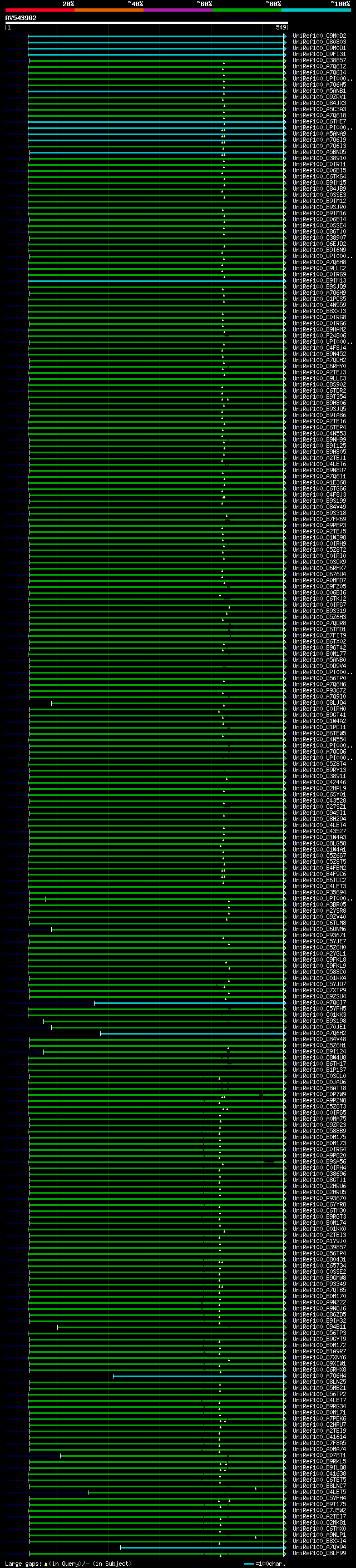Open hit UniRef100_Q1PCI1
Screen dimensions: 356x1568
[x=319, y=728]
